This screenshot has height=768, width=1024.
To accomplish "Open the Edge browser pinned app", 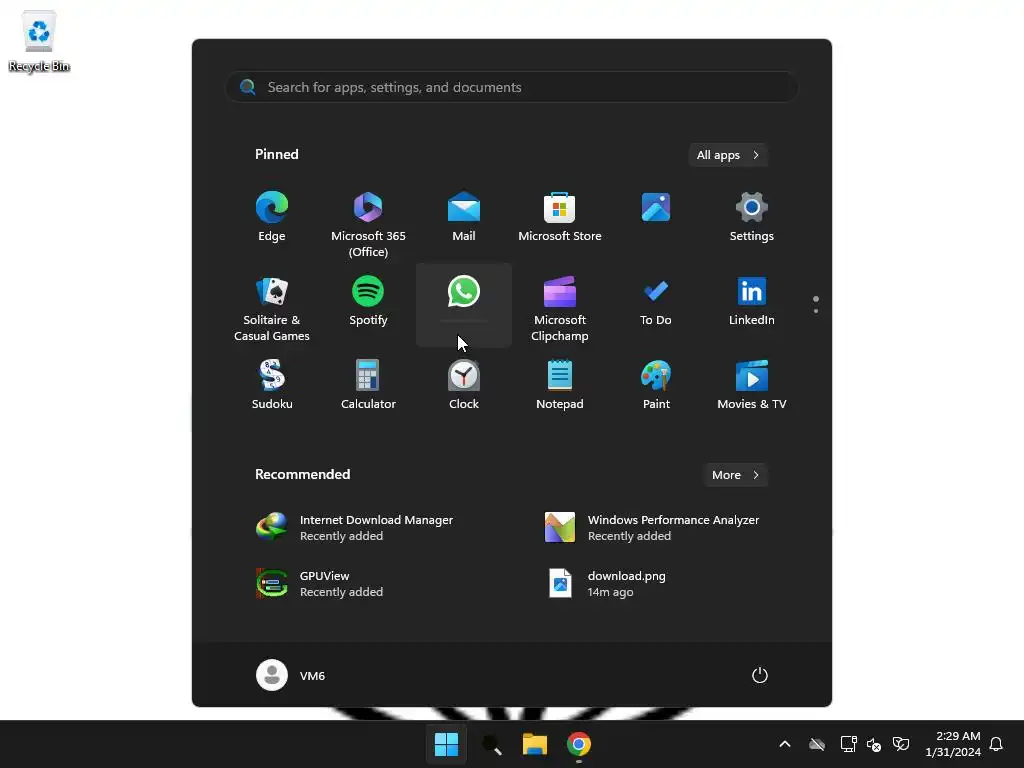I will [x=272, y=217].
